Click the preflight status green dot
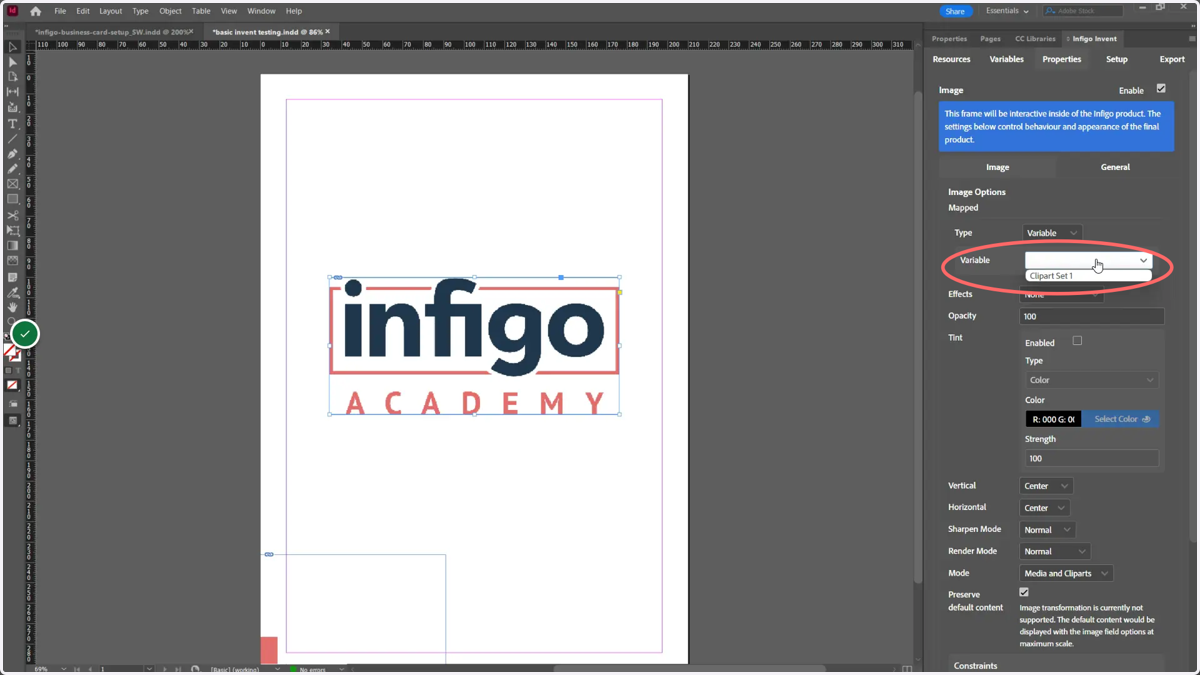 (x=293, y=669)
